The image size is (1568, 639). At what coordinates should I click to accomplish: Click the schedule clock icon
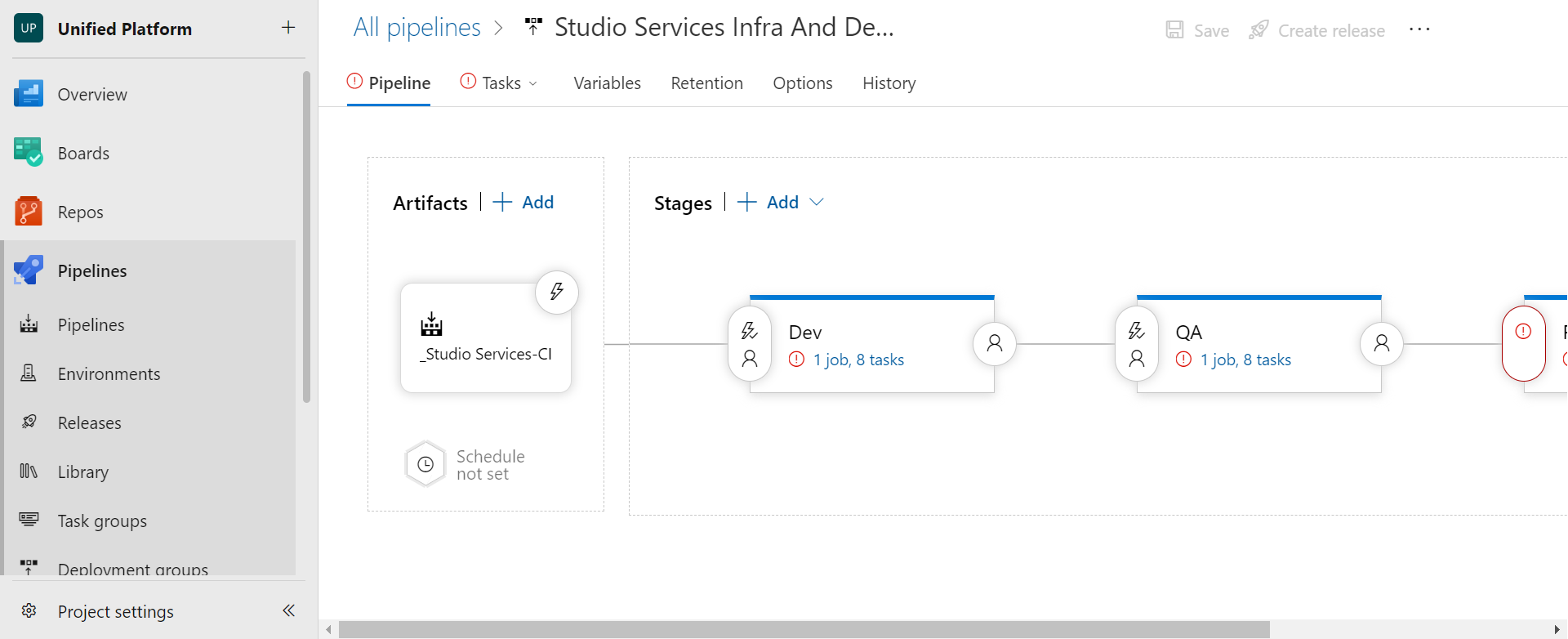[425, 464]
